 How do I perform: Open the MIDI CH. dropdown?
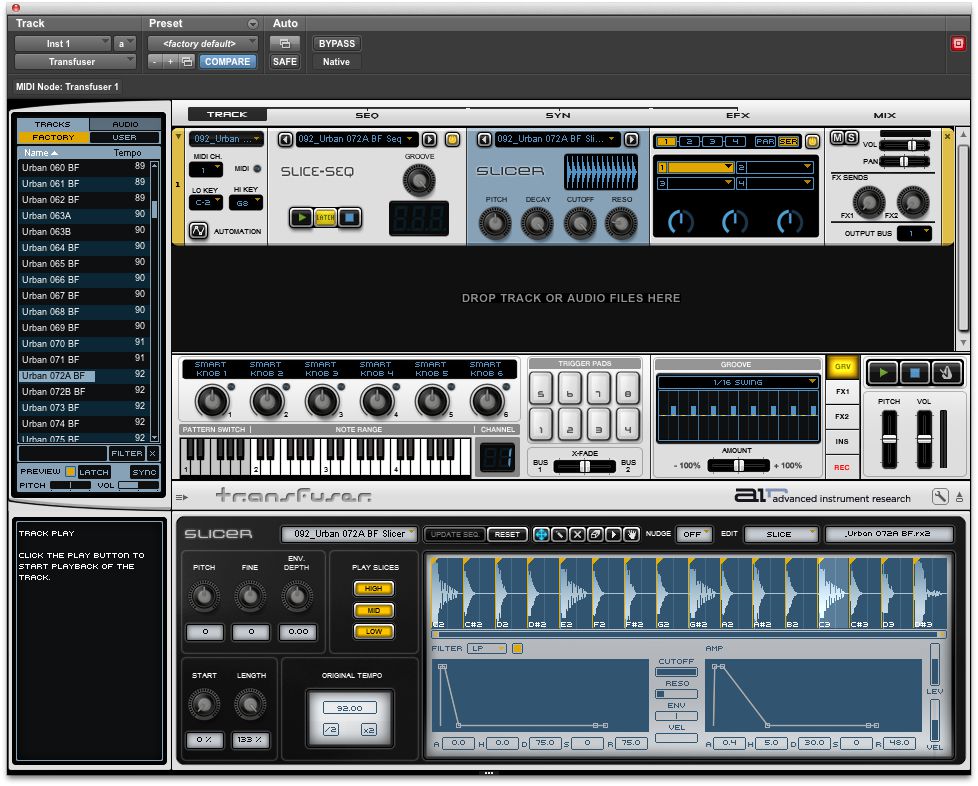[x=206, y=170]
